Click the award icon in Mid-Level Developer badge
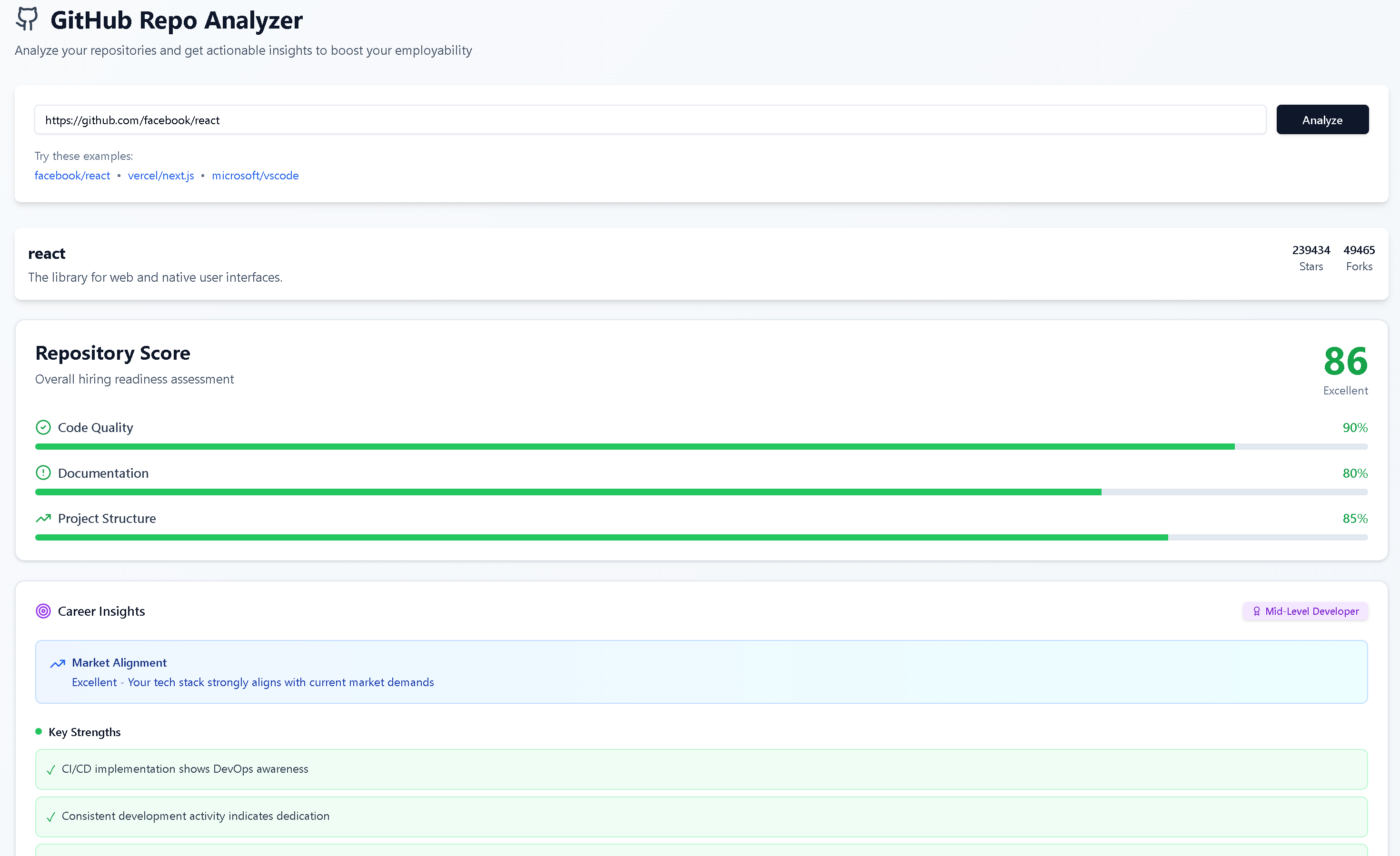 [1256, 611]
